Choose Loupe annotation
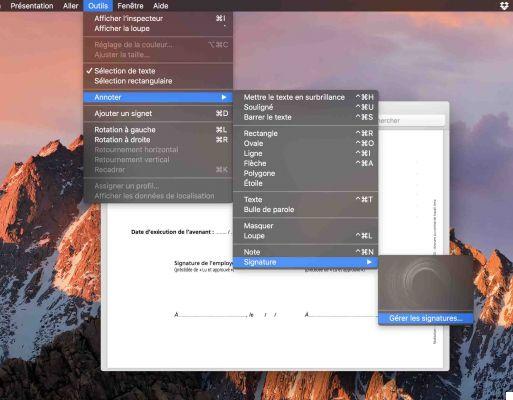Image resolution: width=513 pixels, height=400 pixels. pos(305,236)
